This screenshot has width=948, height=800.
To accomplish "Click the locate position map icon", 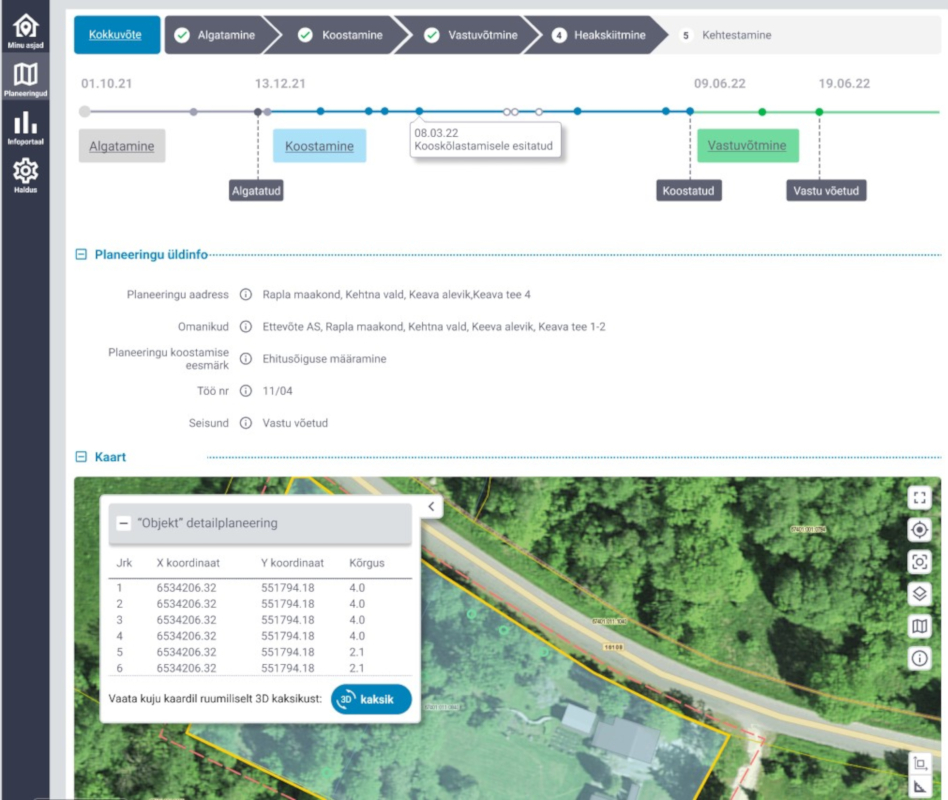I will [x=919, y=530].
